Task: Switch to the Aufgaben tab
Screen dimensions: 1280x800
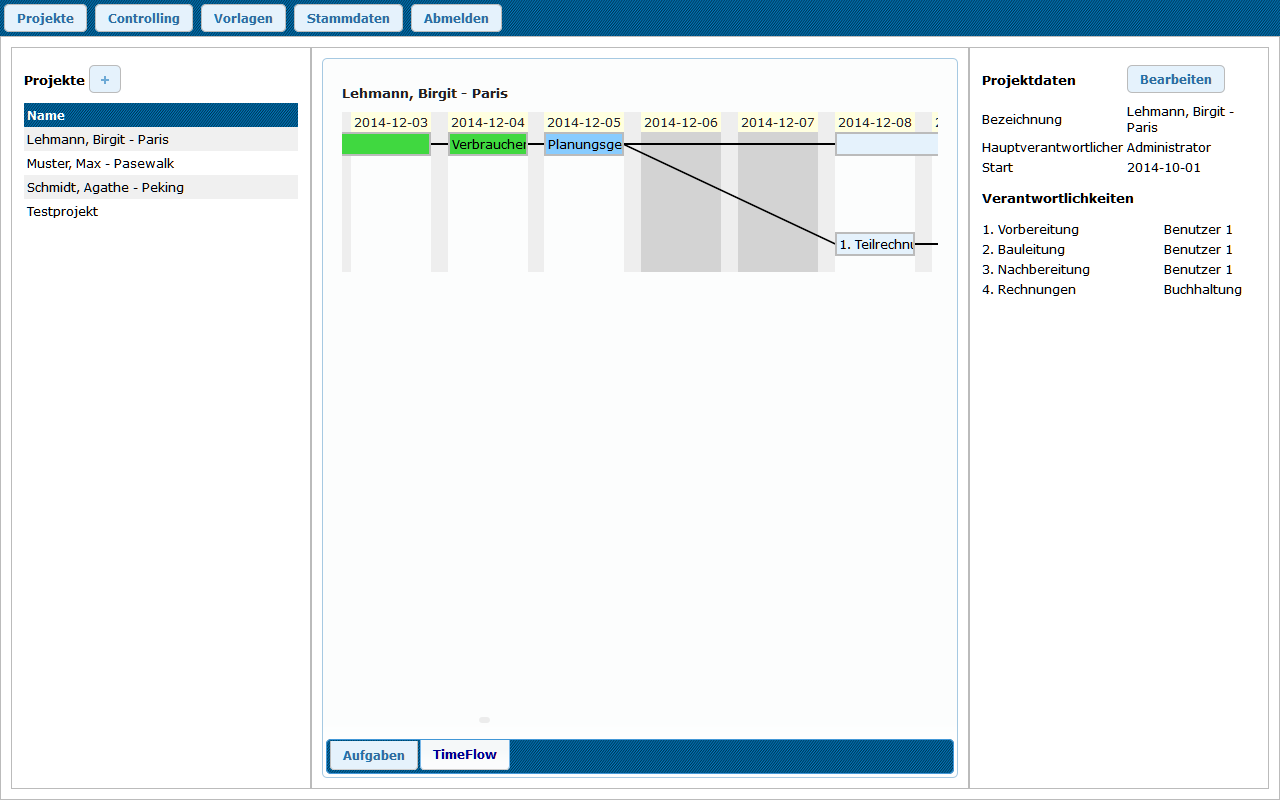Action: point(373,755)
